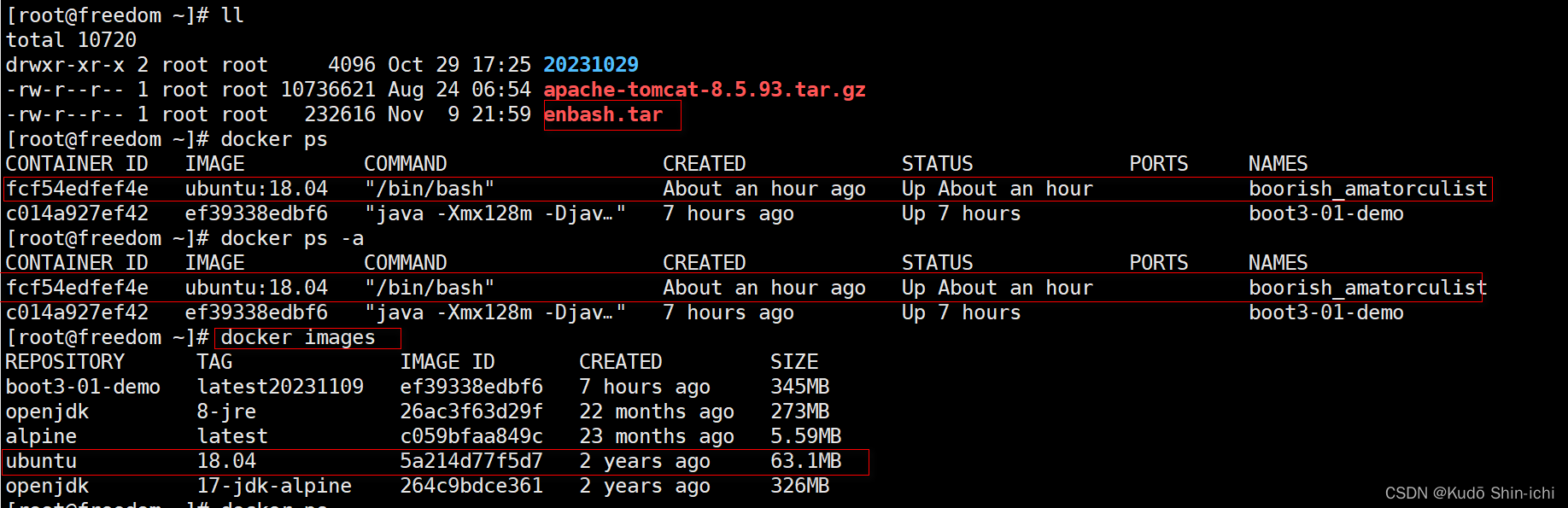
Task: Select the apache-tomcat-8.5.93.tar.gz file name
Action: click(704, 90)
